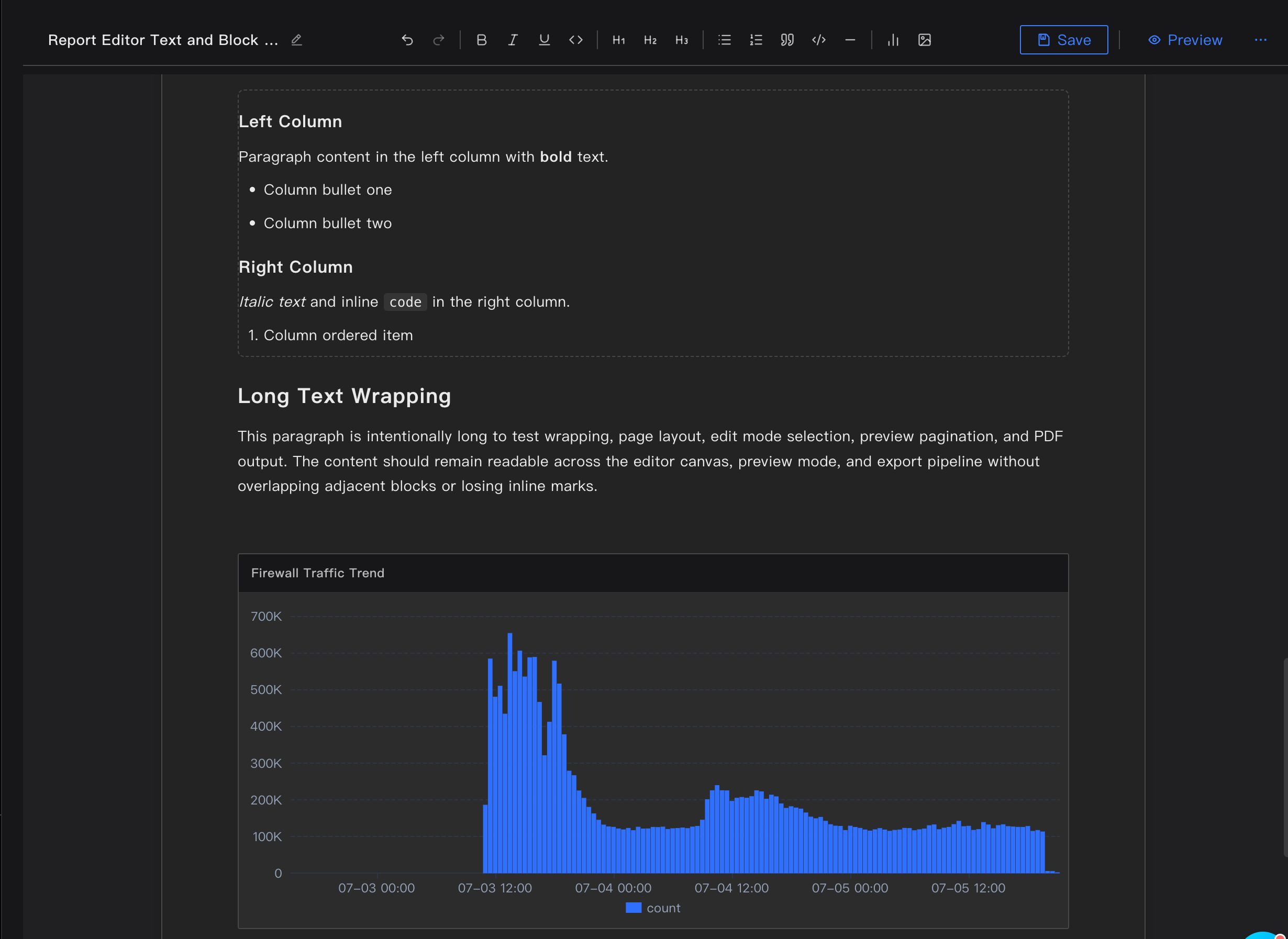Image resolution: width=1288 pixels, height=939 pixels.
Task: Insert a numbered list
Action: 756,40
